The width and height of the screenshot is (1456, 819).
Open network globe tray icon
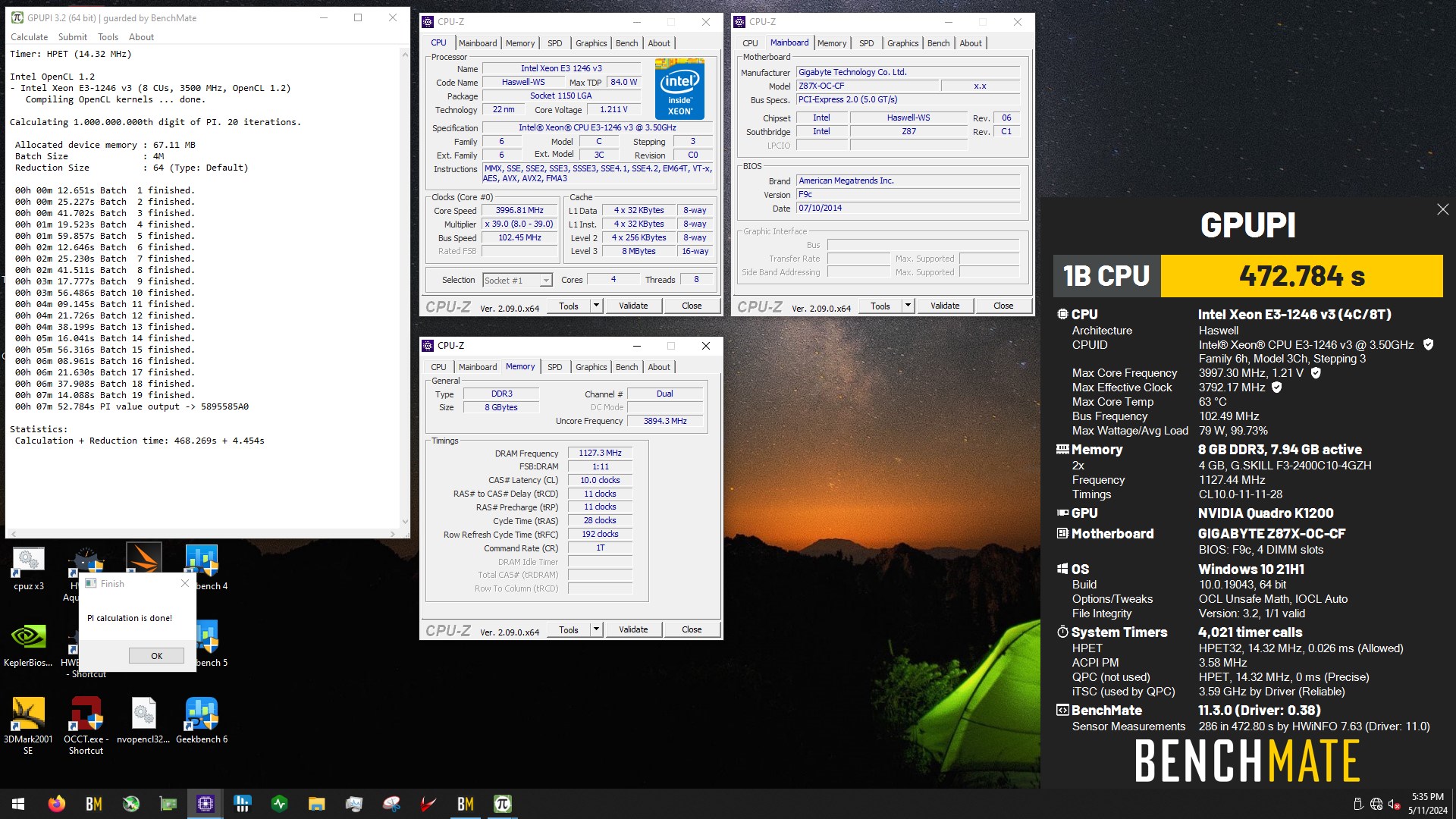click(1376, 804)
